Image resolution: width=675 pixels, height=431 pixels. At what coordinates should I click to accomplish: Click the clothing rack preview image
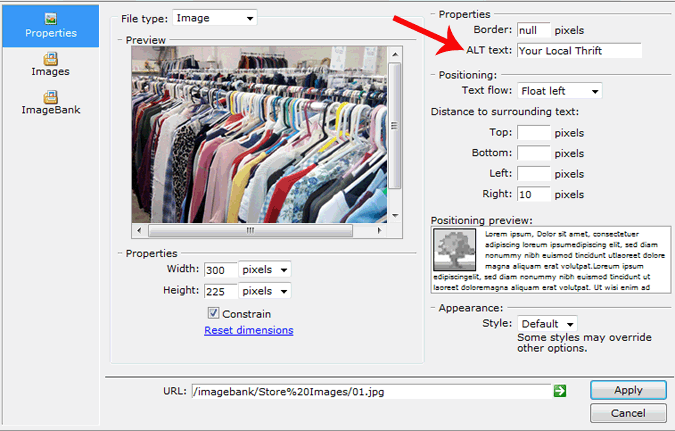pyautogui.click(x=259, y=134)
